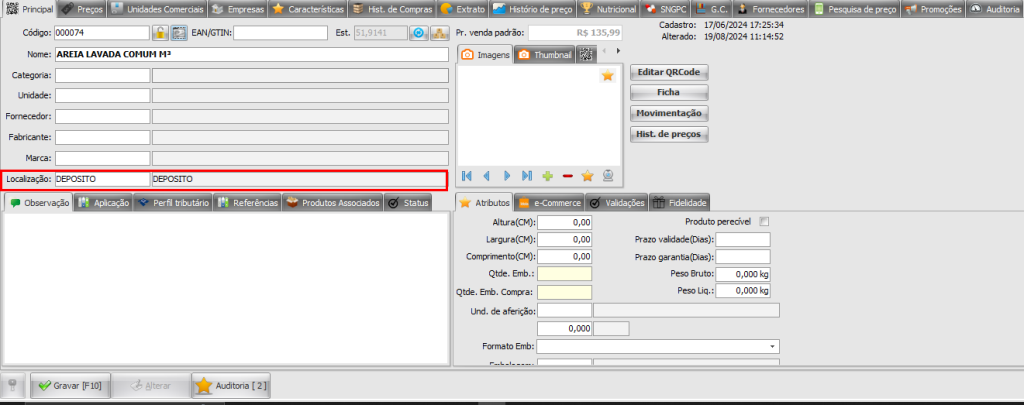Click the star icon in the image preview corner
Viewport: 1024px width, 405px height.
(607, 76)
